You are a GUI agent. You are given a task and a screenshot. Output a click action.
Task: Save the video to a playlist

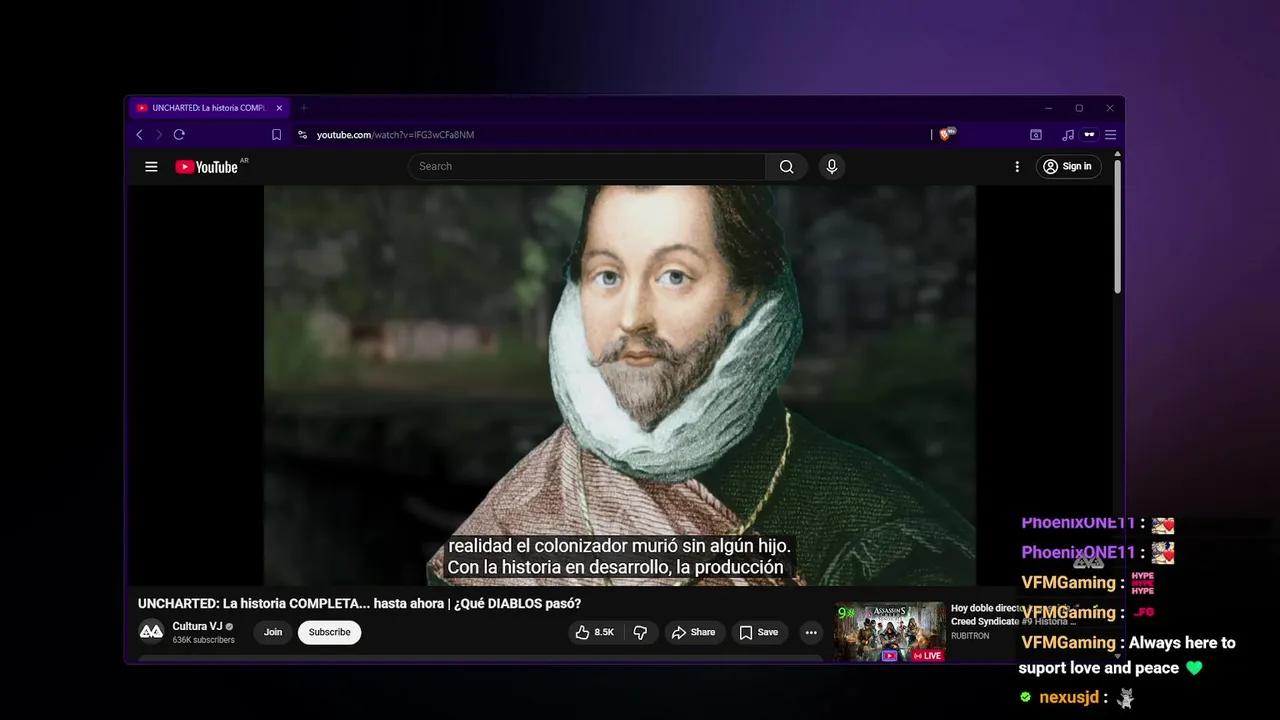tap(759, 632)
